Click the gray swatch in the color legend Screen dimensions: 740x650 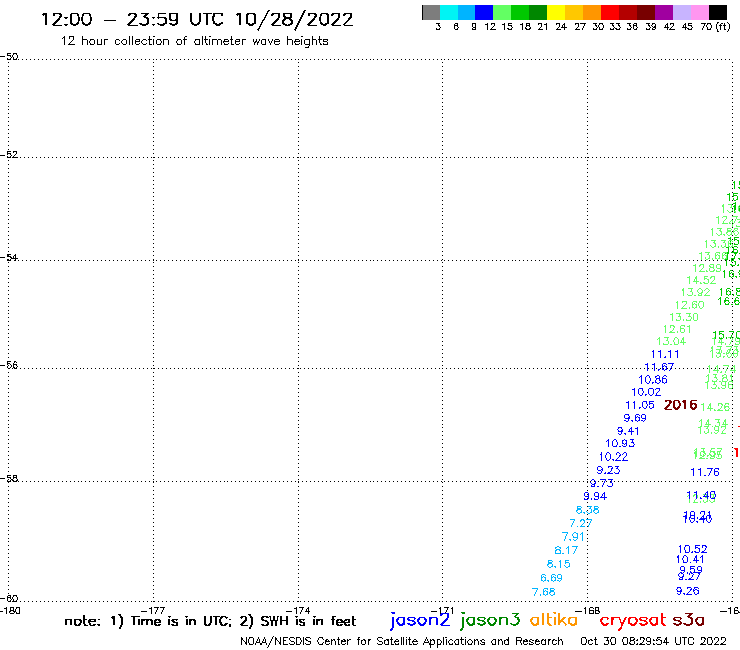(431, 13)
